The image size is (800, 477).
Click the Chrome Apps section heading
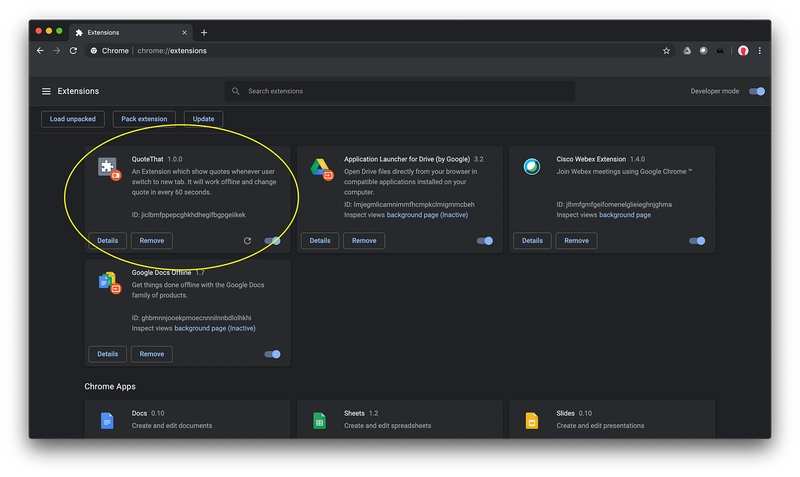[x=110, y=387]
